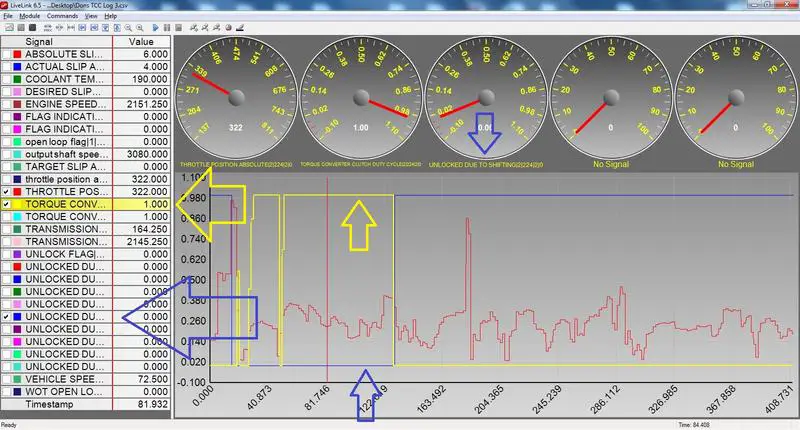The width and height of the screenshot is (800, 430).
Task: Uncheck the THROTTLE POS signal checkbox
Action: pyautogui.click(x=6, y=192)
